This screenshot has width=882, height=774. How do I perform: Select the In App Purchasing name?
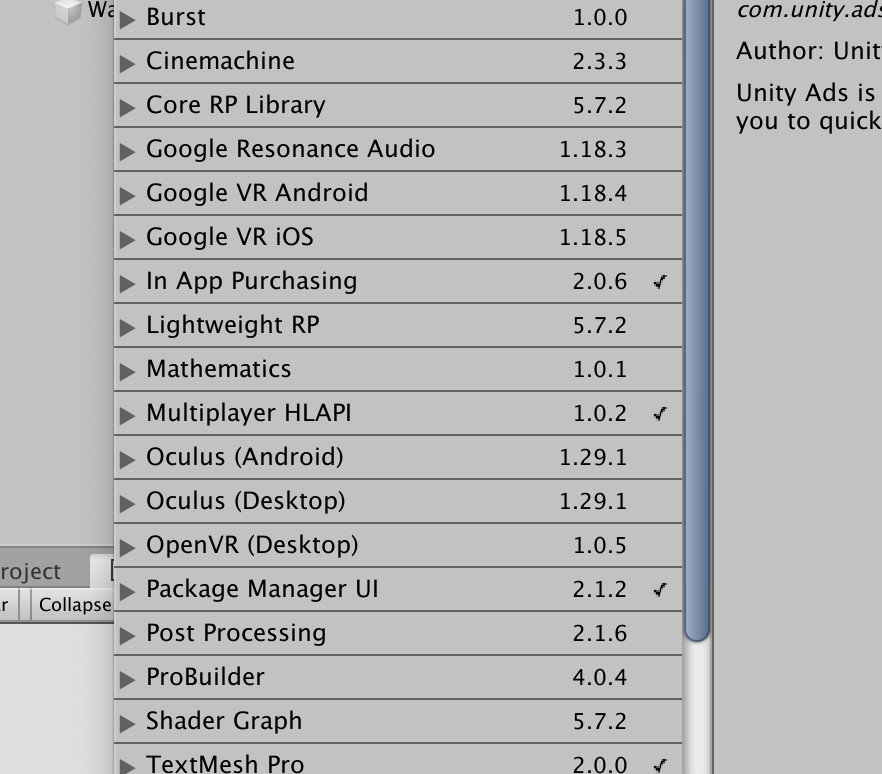click(x=251, y=281)
